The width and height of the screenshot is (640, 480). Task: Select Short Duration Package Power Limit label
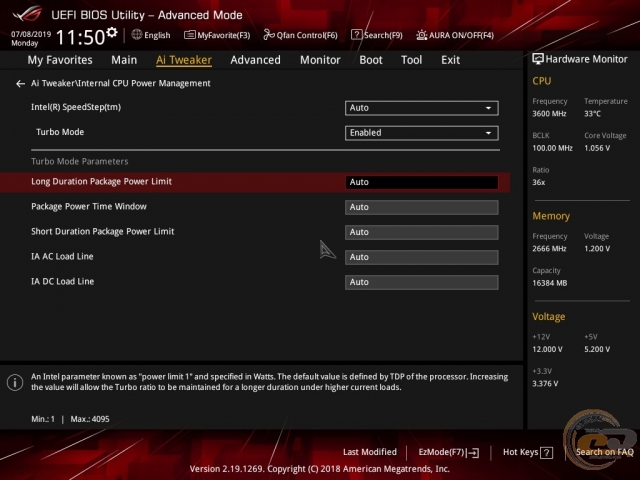pos(103,231)
